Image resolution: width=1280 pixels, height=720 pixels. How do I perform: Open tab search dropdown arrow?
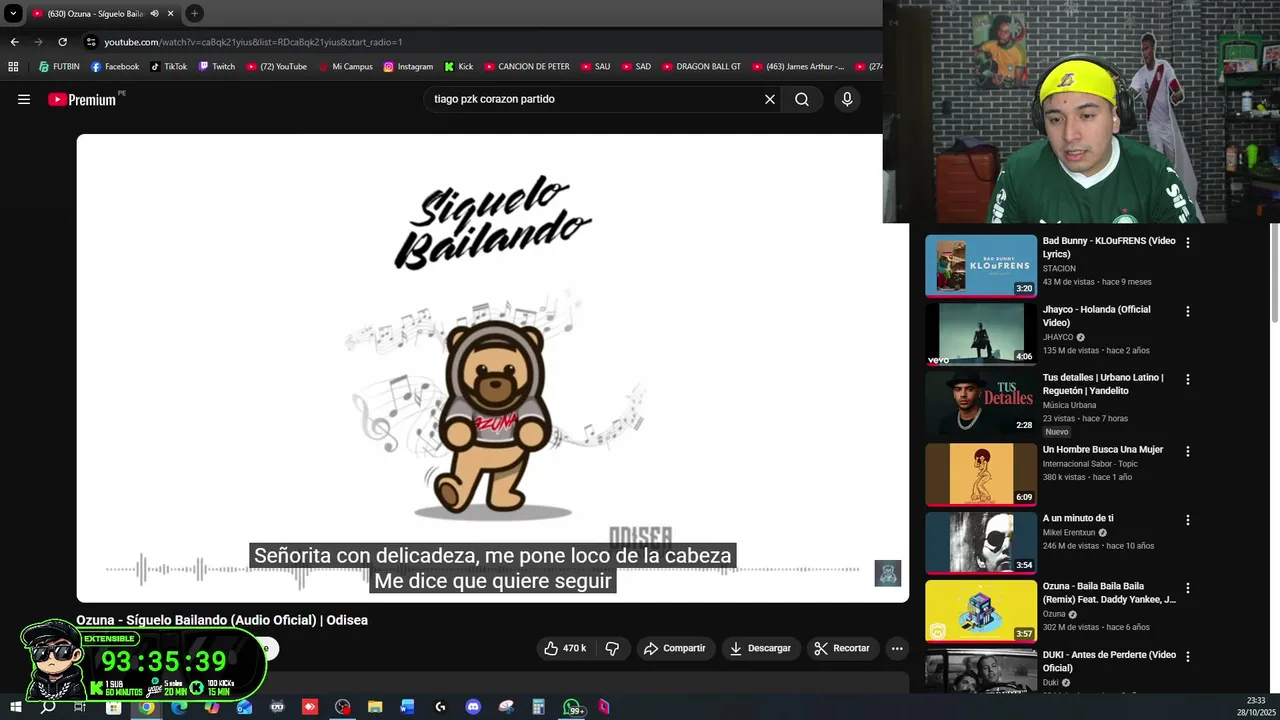coord(13,14)
